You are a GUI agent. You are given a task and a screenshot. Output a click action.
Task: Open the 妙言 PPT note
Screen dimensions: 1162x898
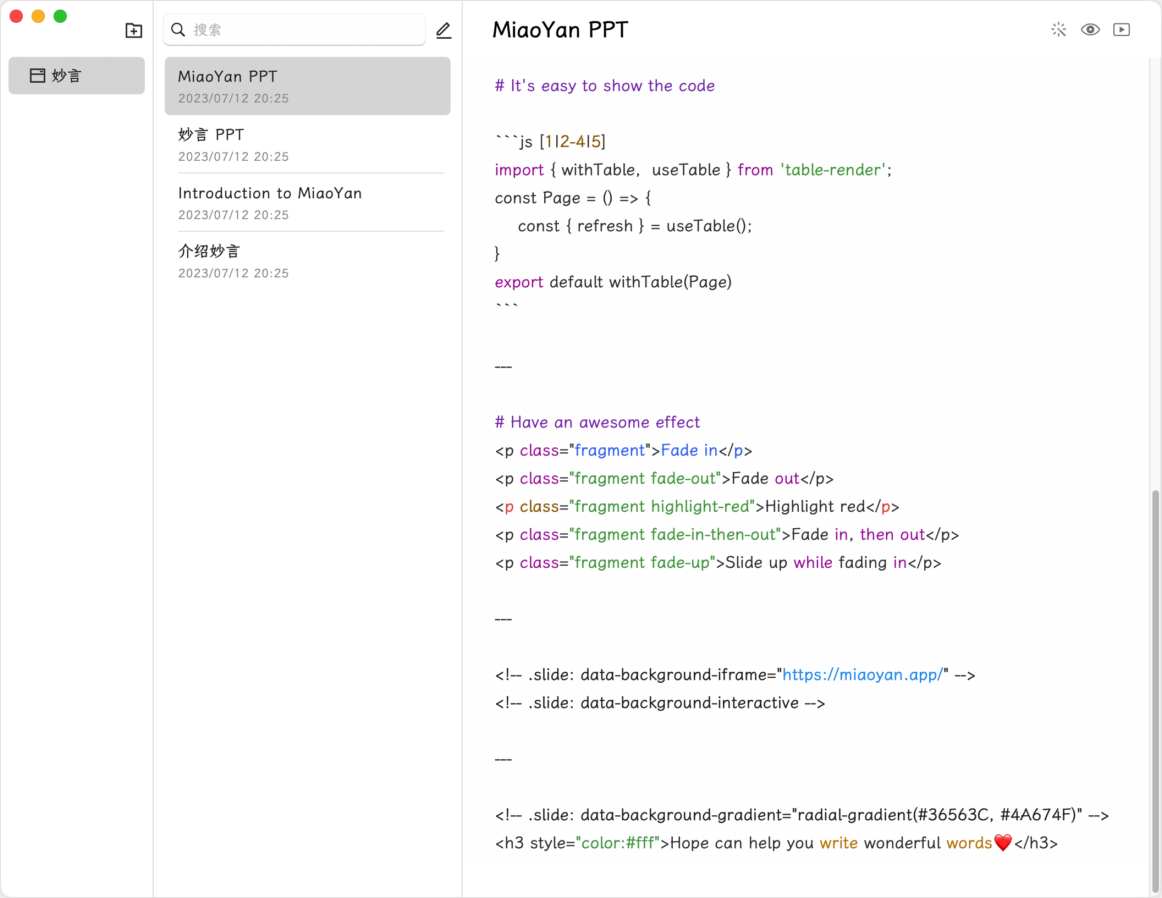[308, 144]
